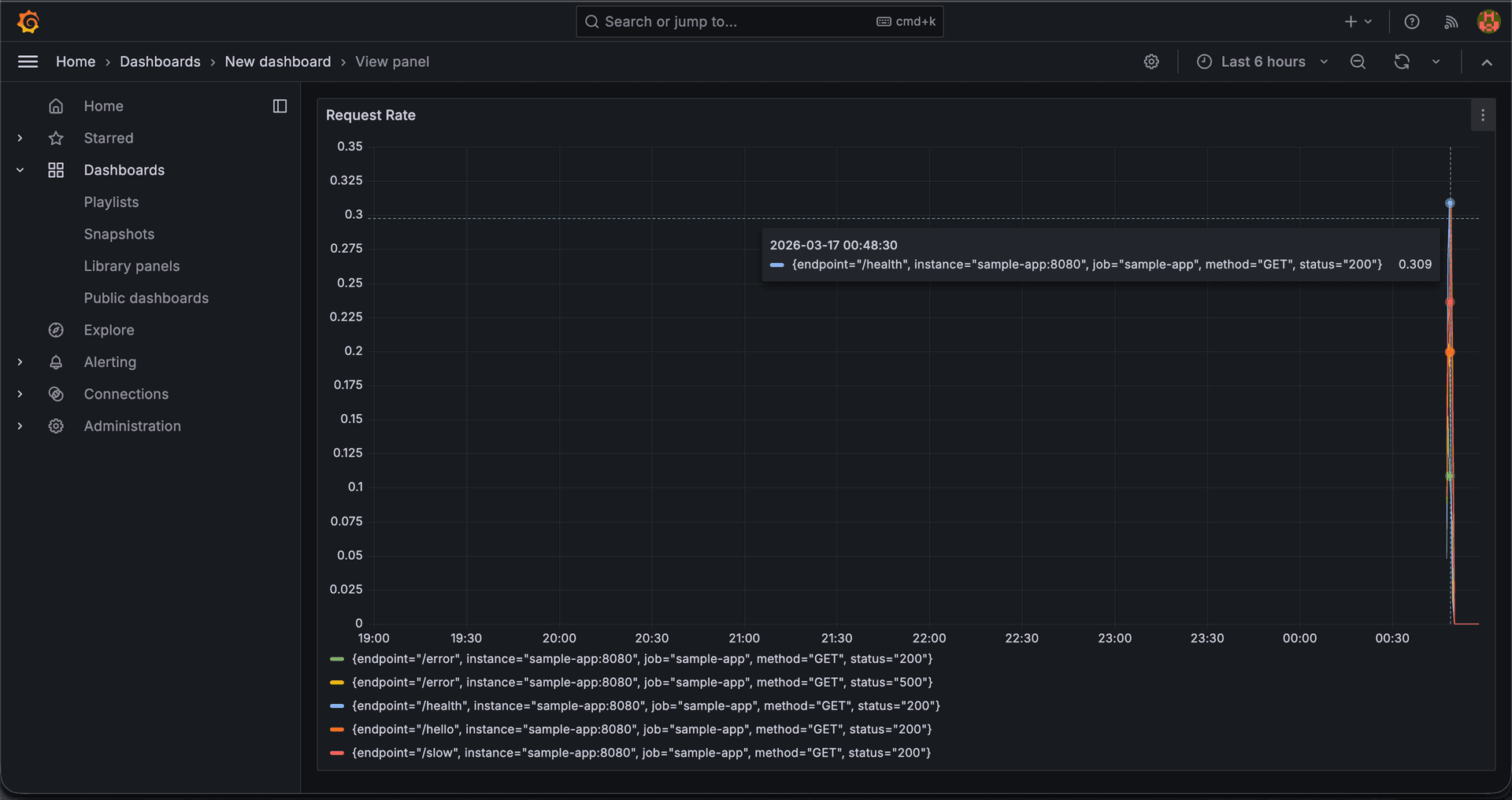Toggle /slow legend series
Viewport: 1512px width, 800px height.
pos(641,754)
